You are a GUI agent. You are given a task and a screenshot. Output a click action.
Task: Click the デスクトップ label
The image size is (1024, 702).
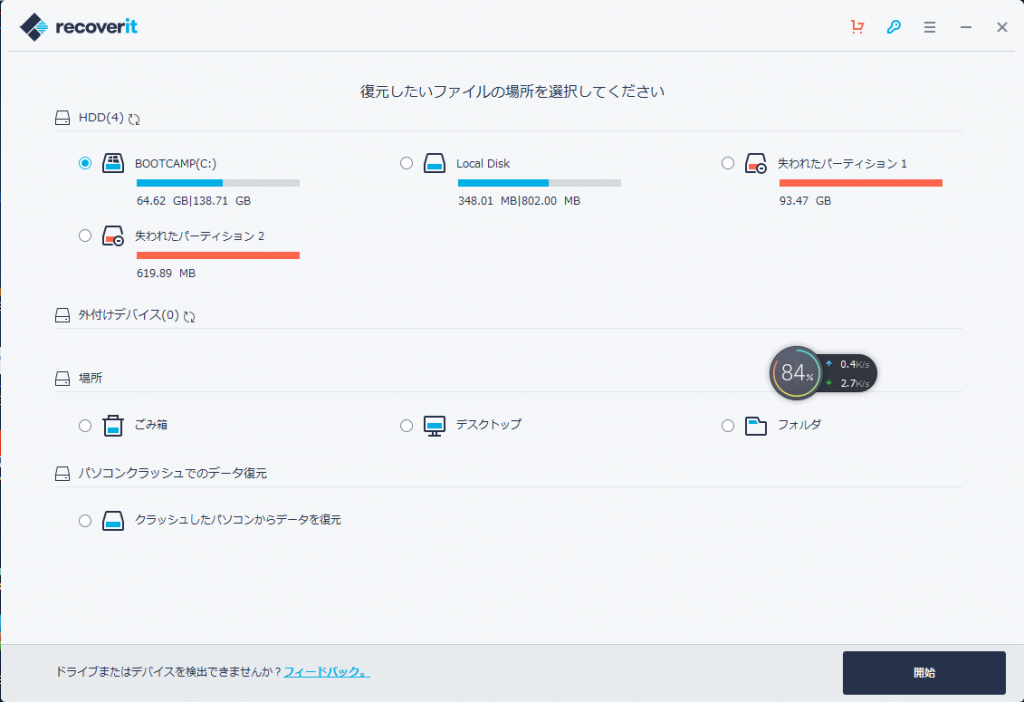coord(488,425)
